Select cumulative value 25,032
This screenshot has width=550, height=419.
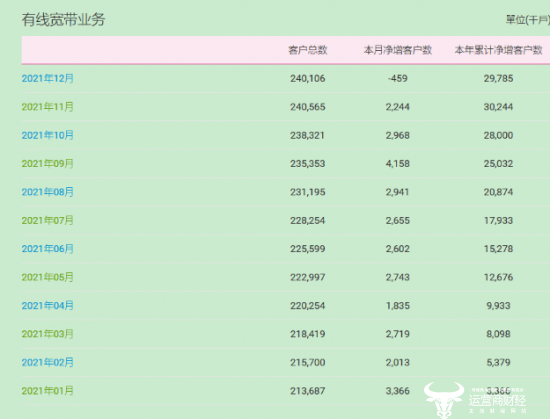(498, 163)
